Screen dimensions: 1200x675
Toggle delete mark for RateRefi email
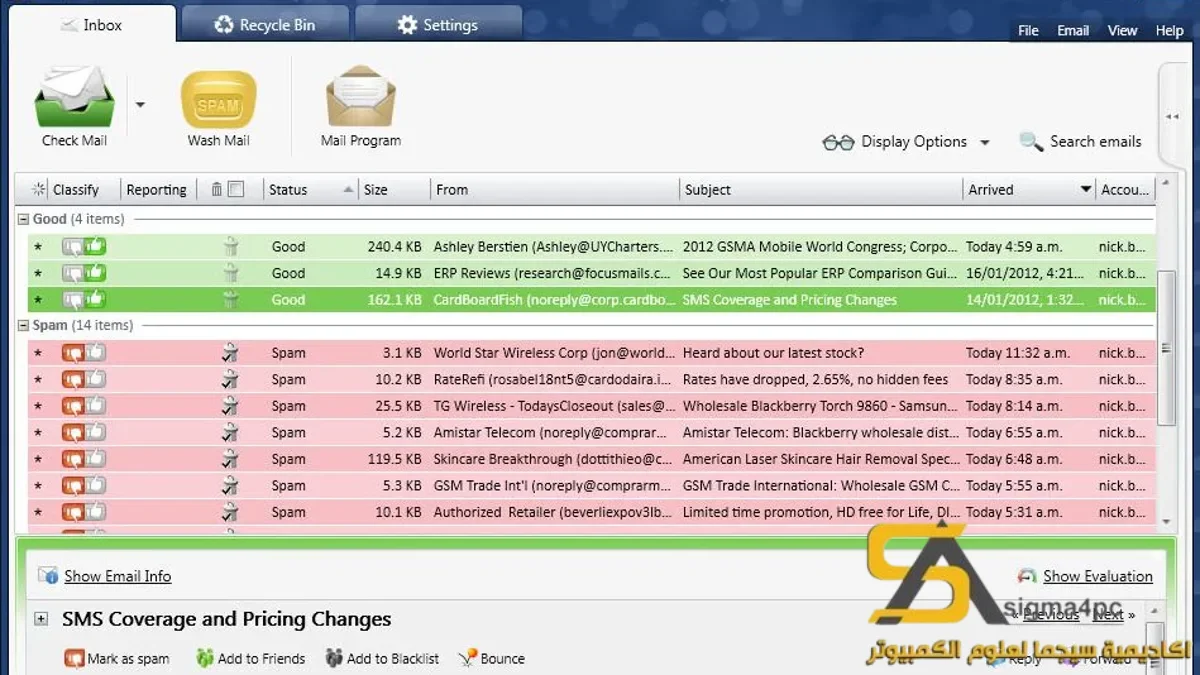pyautogui.click(x=230, y=379)
